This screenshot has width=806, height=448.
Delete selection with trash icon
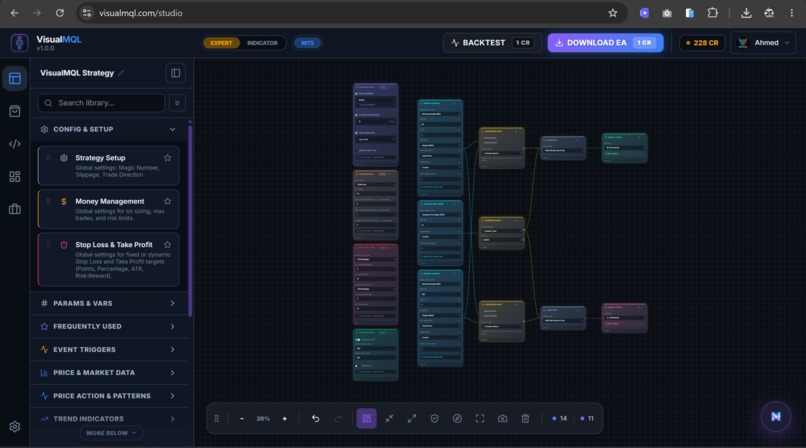coord(525,419)
